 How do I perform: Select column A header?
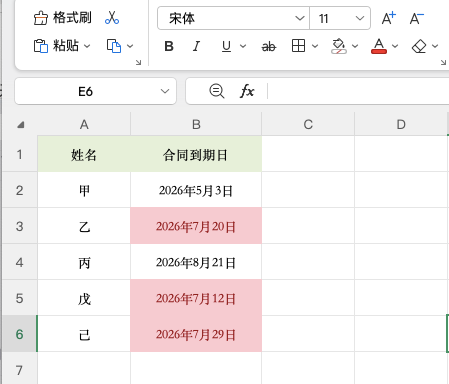84,124
